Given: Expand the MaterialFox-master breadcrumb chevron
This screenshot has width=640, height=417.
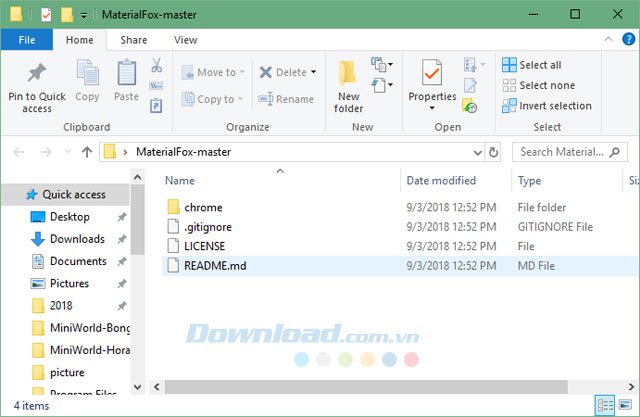Looking at the screenshot, I should click(x=125, y=152).
